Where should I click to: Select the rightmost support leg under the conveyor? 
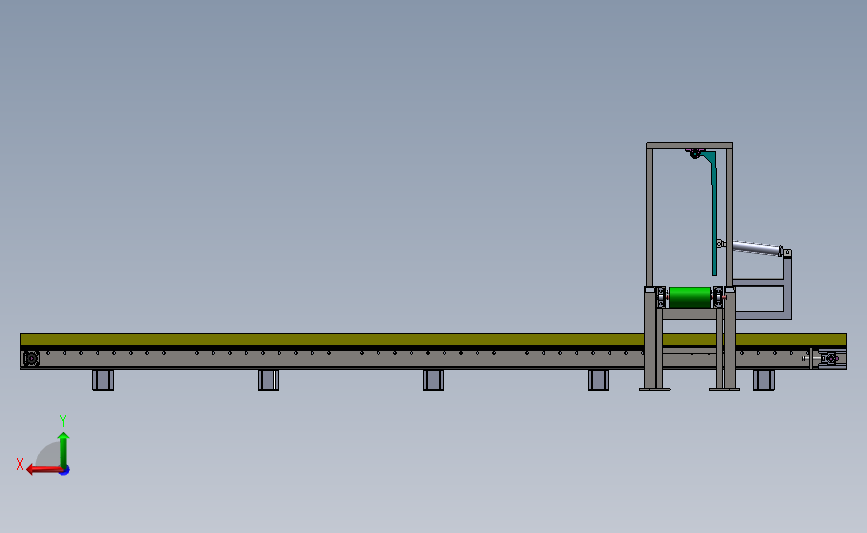point(764,380)
